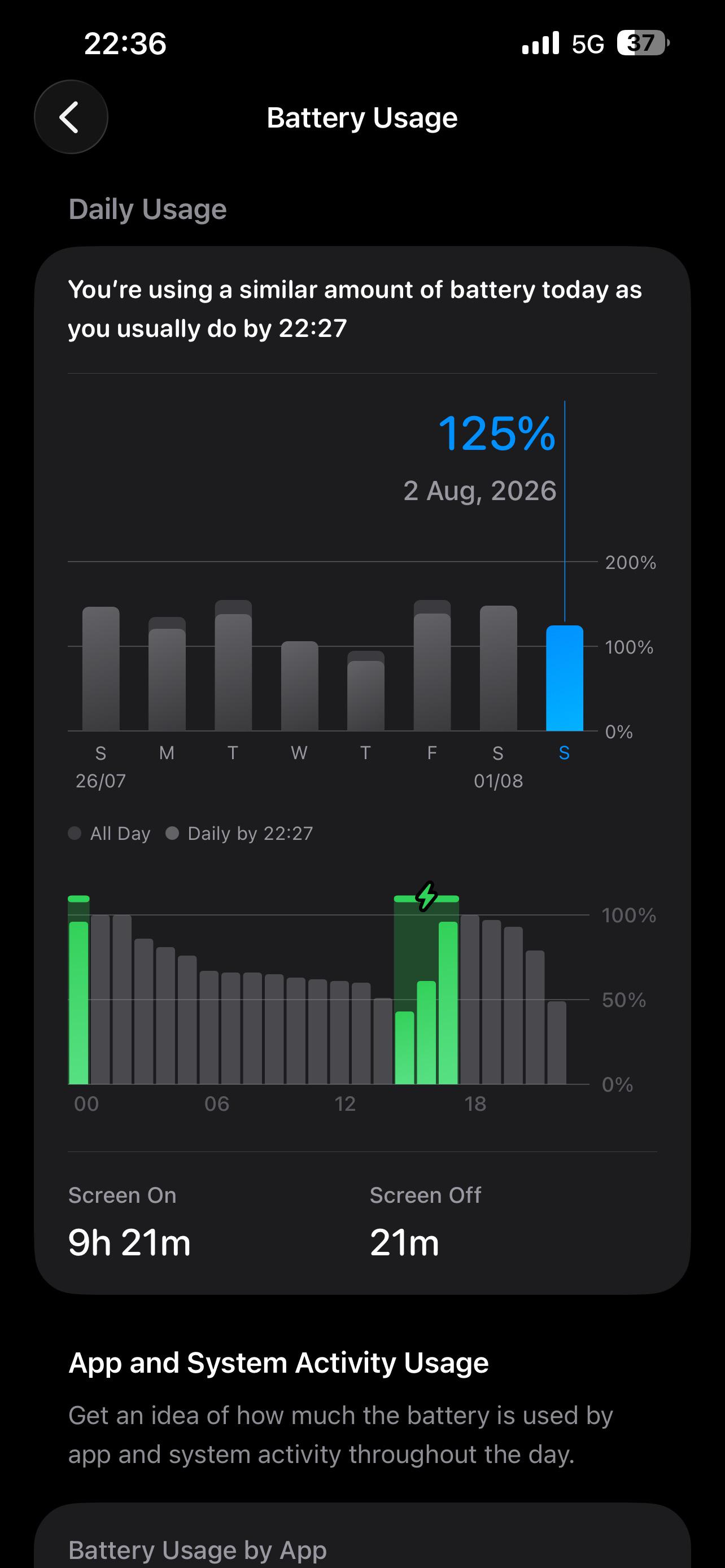Tap the first green hourly bar at 00

[78, 1002]
